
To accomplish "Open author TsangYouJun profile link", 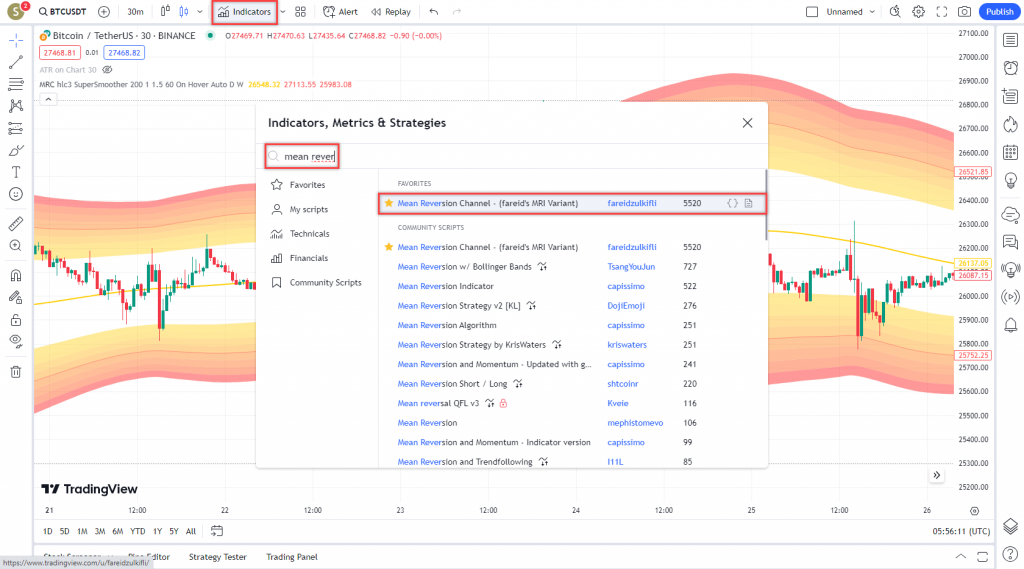I will click(x=631, y=267).
